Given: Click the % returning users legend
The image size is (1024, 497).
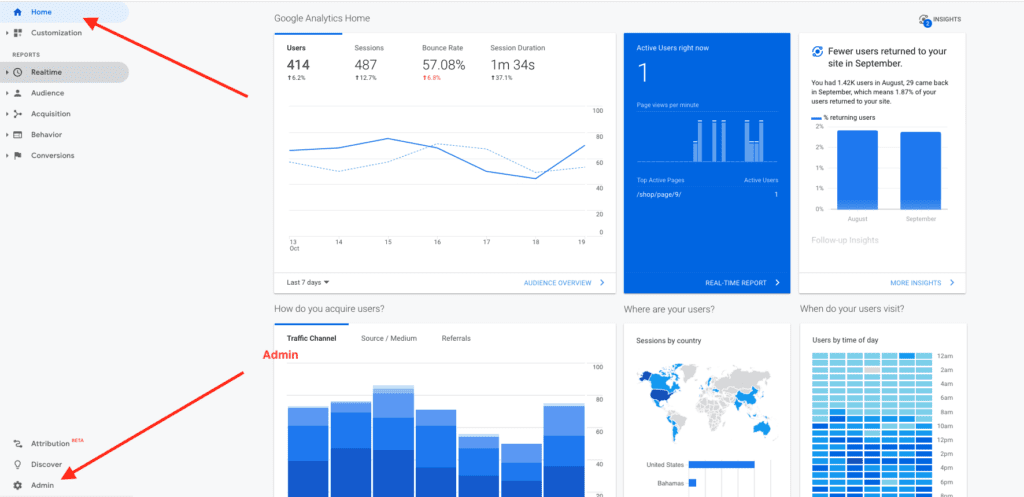Looking at the screenshot, I should pyautogui.click(x=843, y=118).
